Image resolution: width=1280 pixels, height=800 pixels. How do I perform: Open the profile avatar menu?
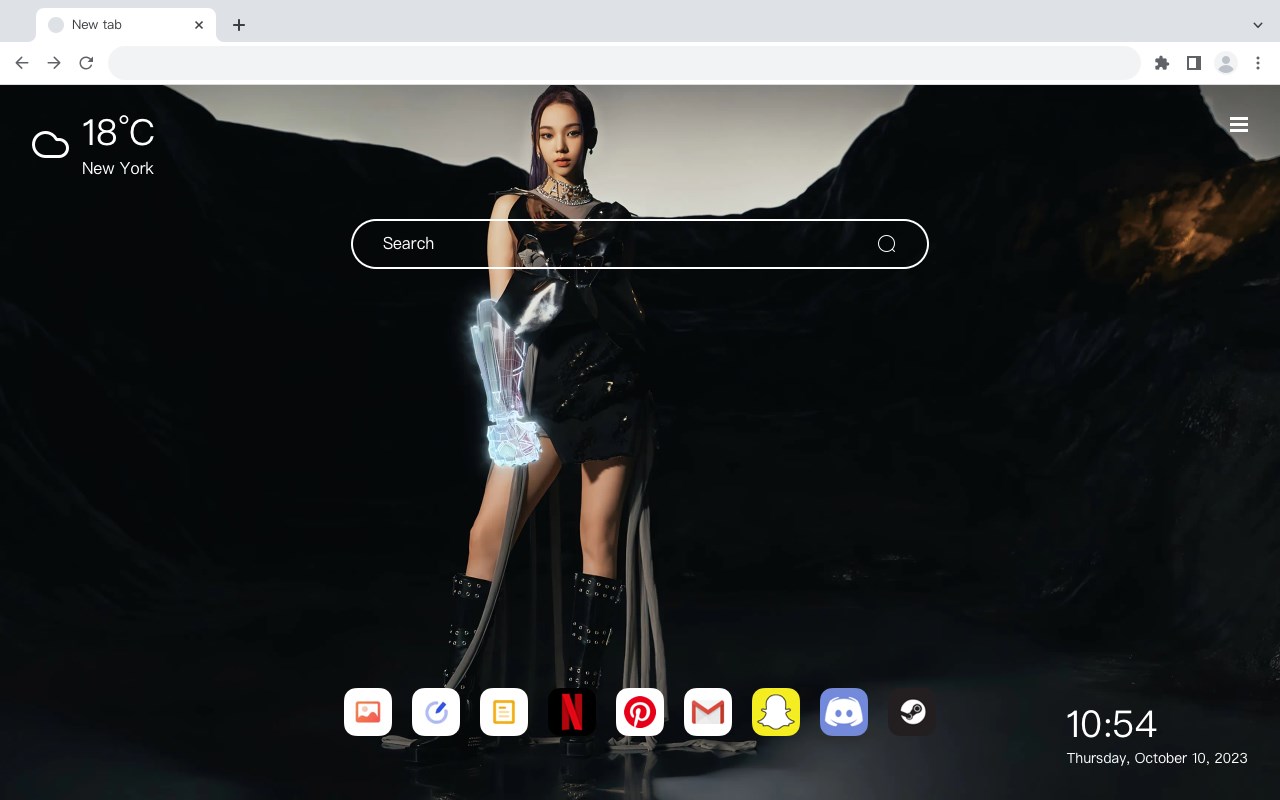tap(1226, 63)
